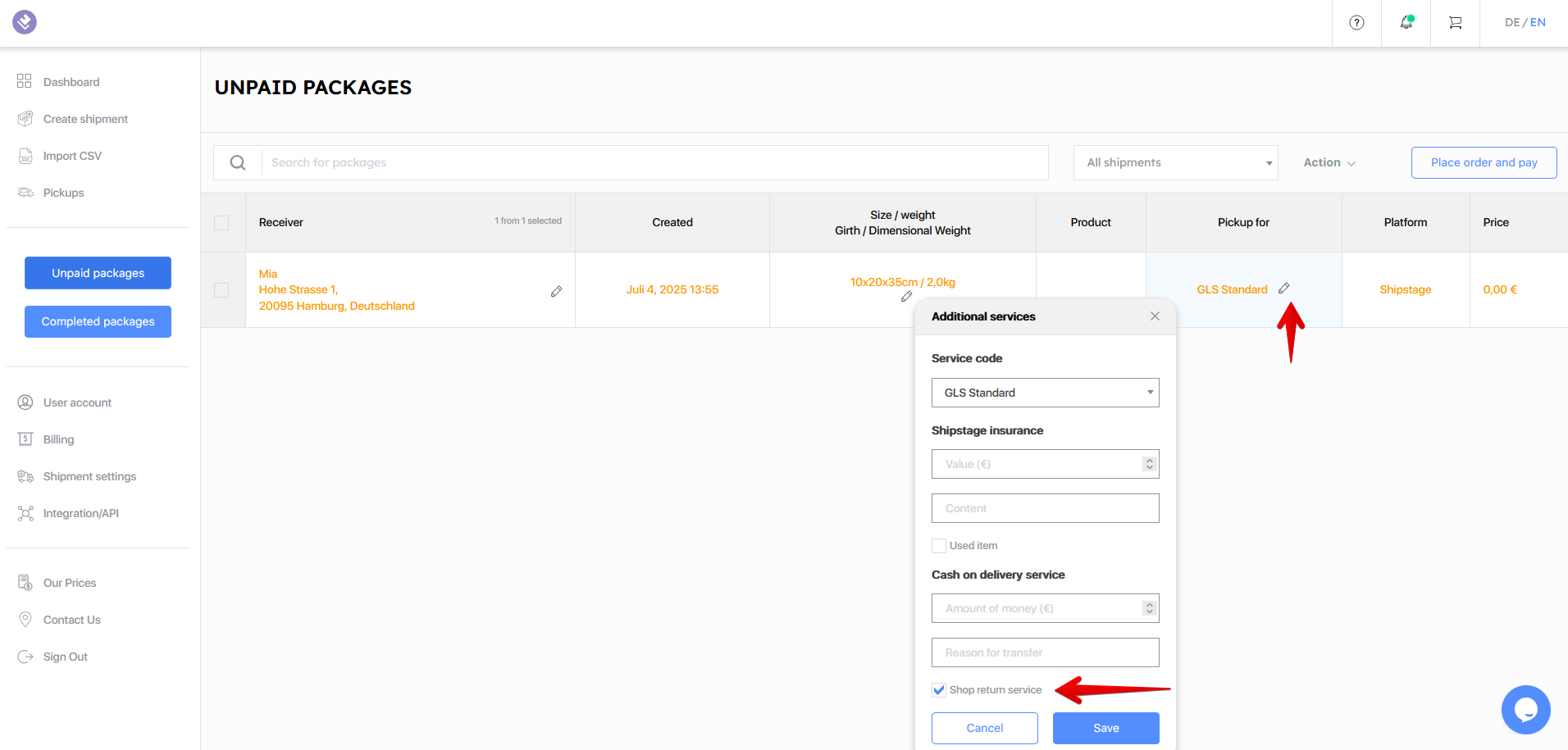Open the notifications bell icon
The width and height of the screenshot is (1568, 750).
click(x=1406, y=23)
